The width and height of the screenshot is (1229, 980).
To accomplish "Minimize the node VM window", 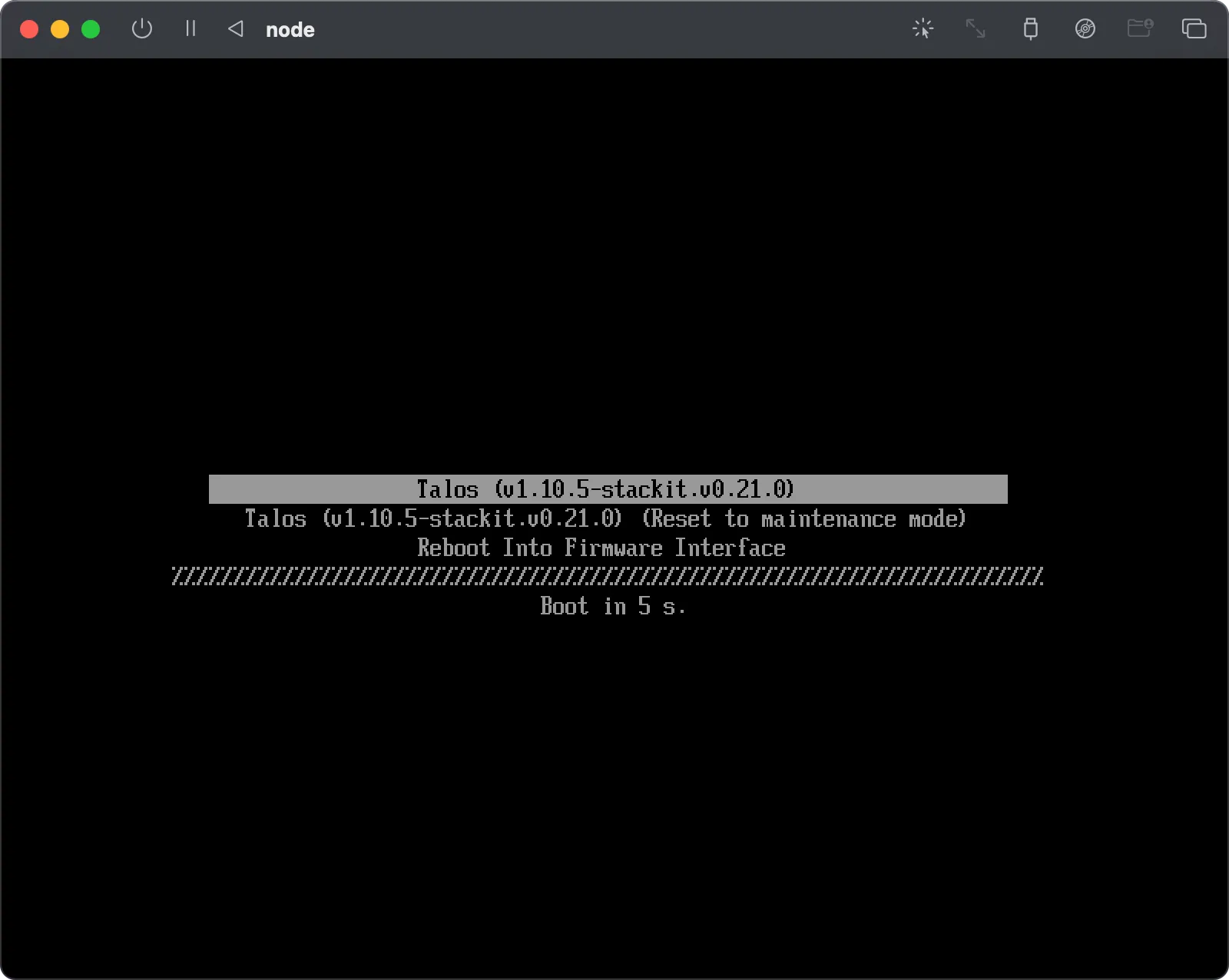I will [60, 29].
